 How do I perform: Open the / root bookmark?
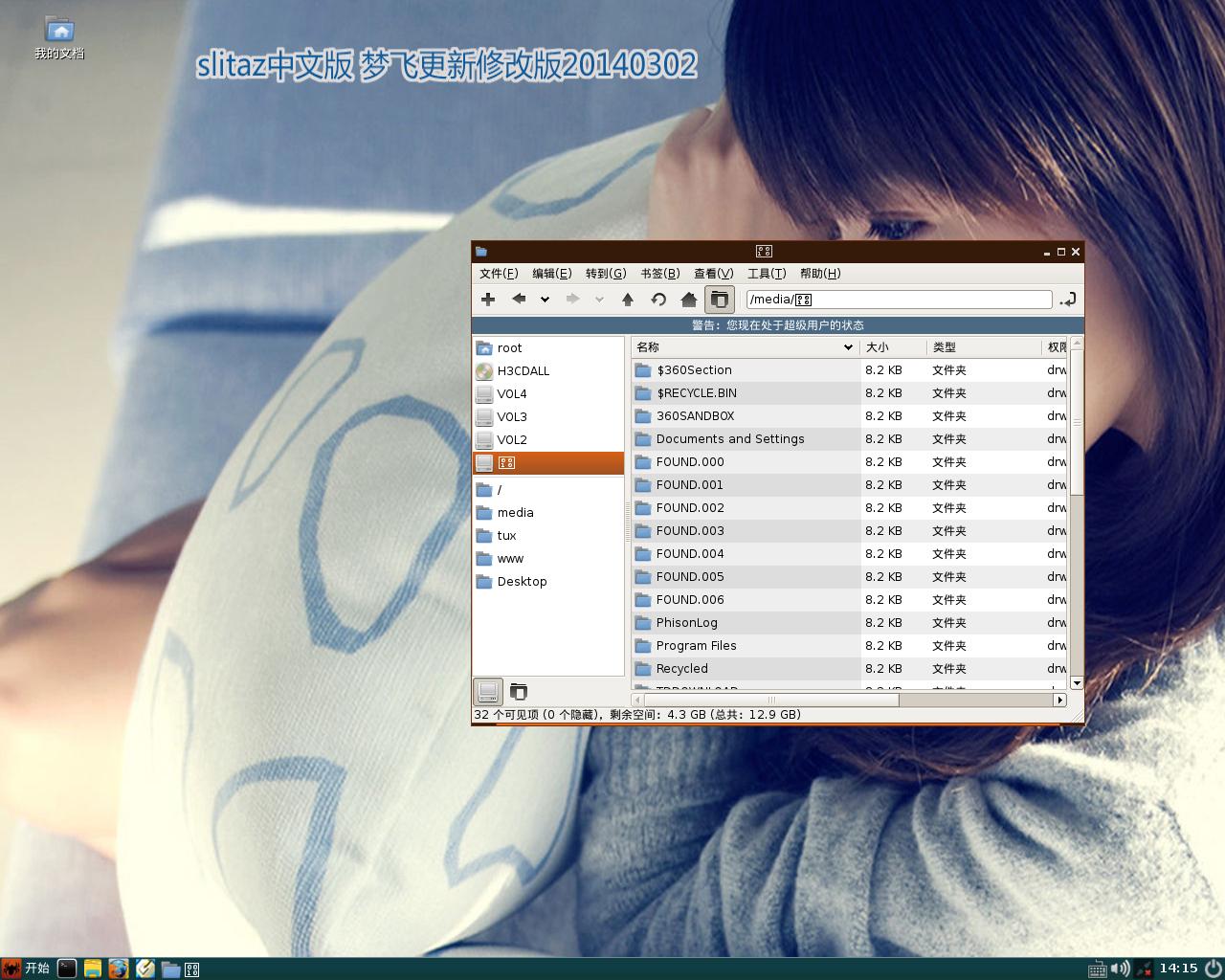548,490
